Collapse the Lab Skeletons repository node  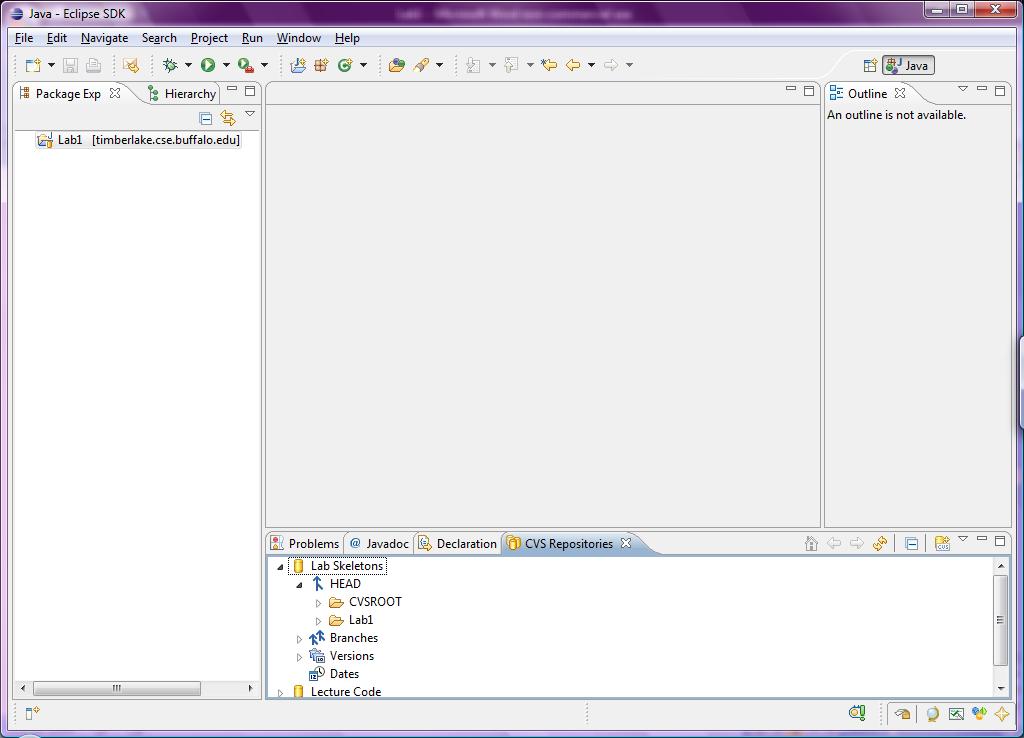[280, 566]
